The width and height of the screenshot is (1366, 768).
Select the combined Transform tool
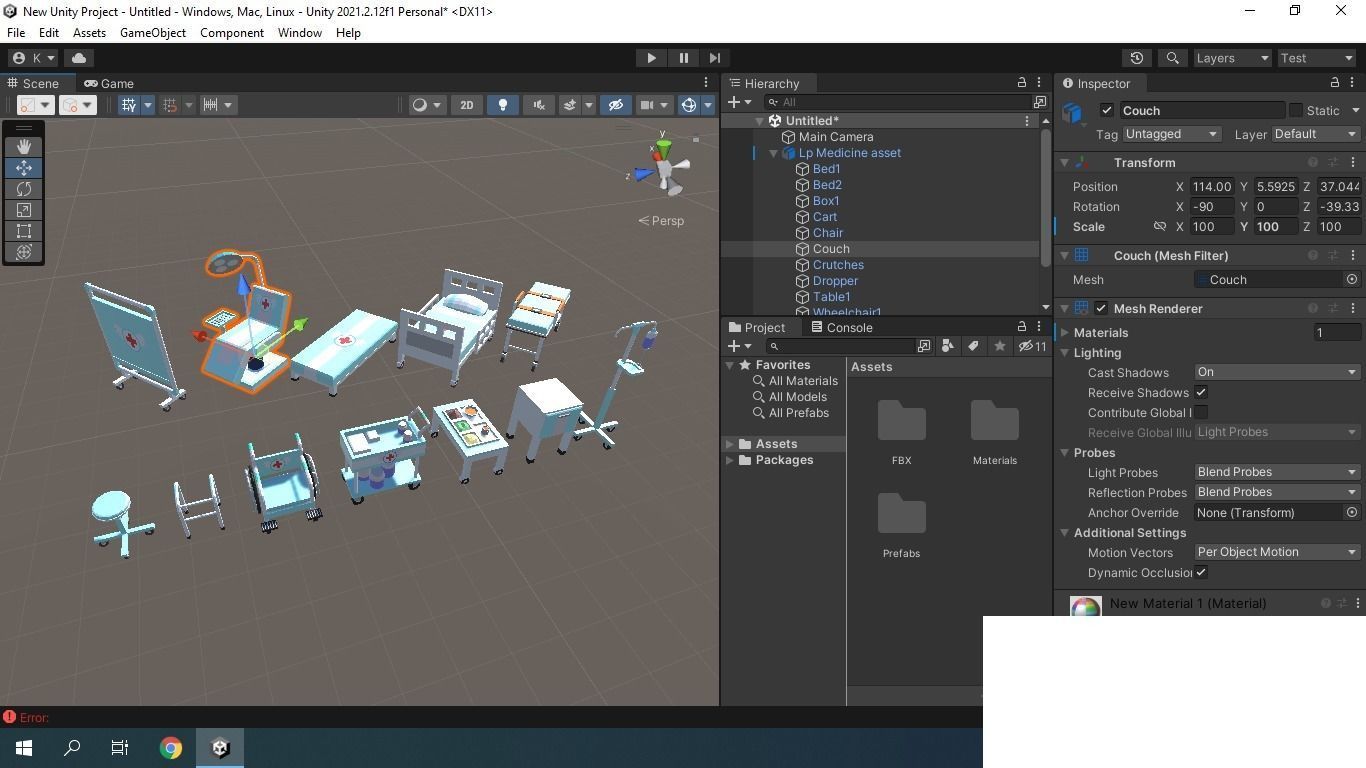coord(24,252)
